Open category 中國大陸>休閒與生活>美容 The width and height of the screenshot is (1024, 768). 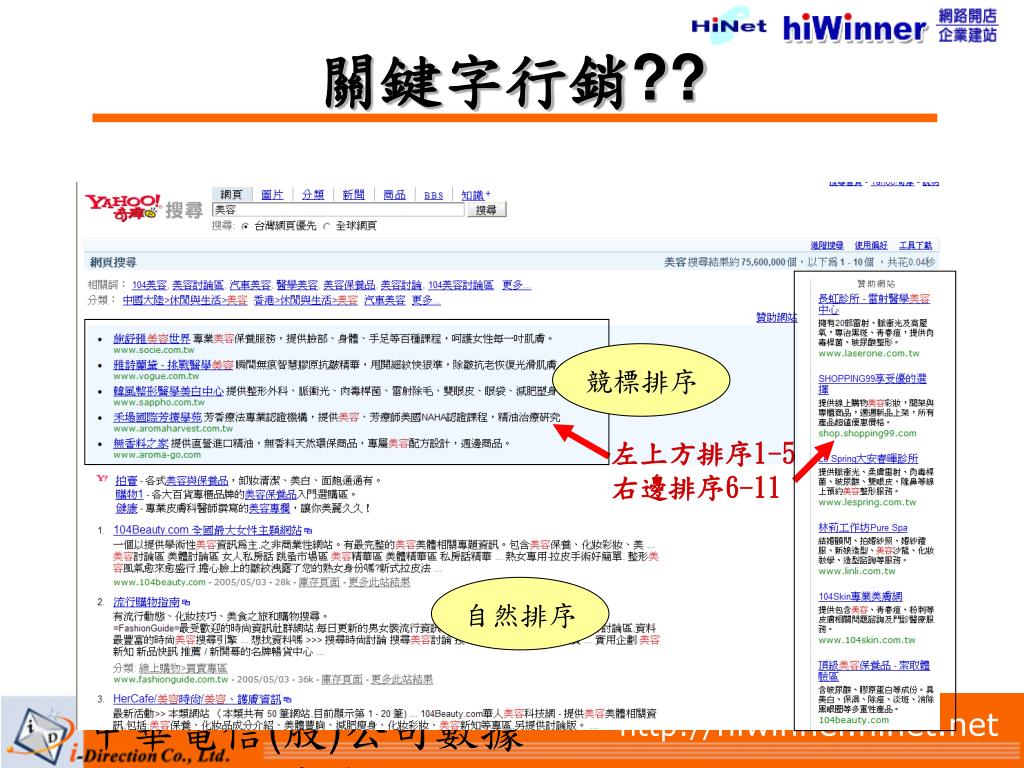click(185, 300)
